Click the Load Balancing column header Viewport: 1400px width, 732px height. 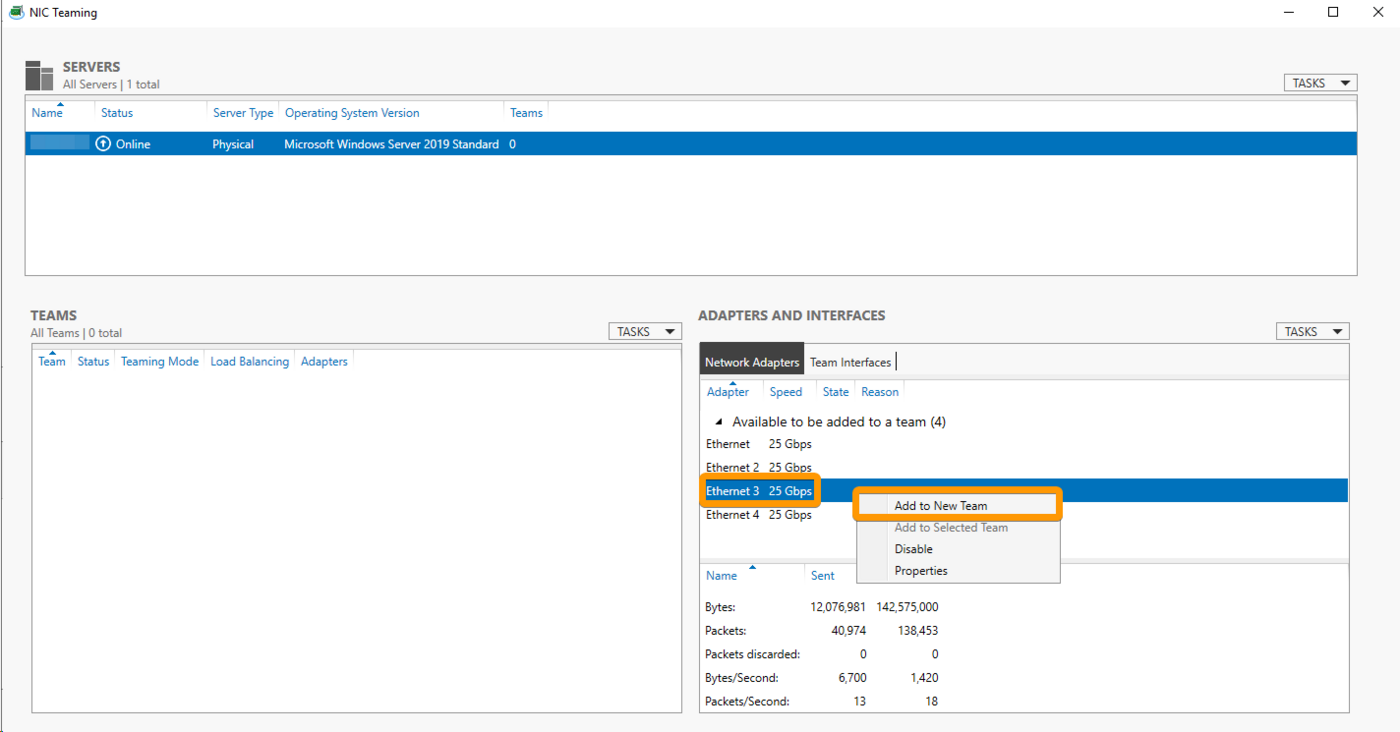click(x=249, y=361)
